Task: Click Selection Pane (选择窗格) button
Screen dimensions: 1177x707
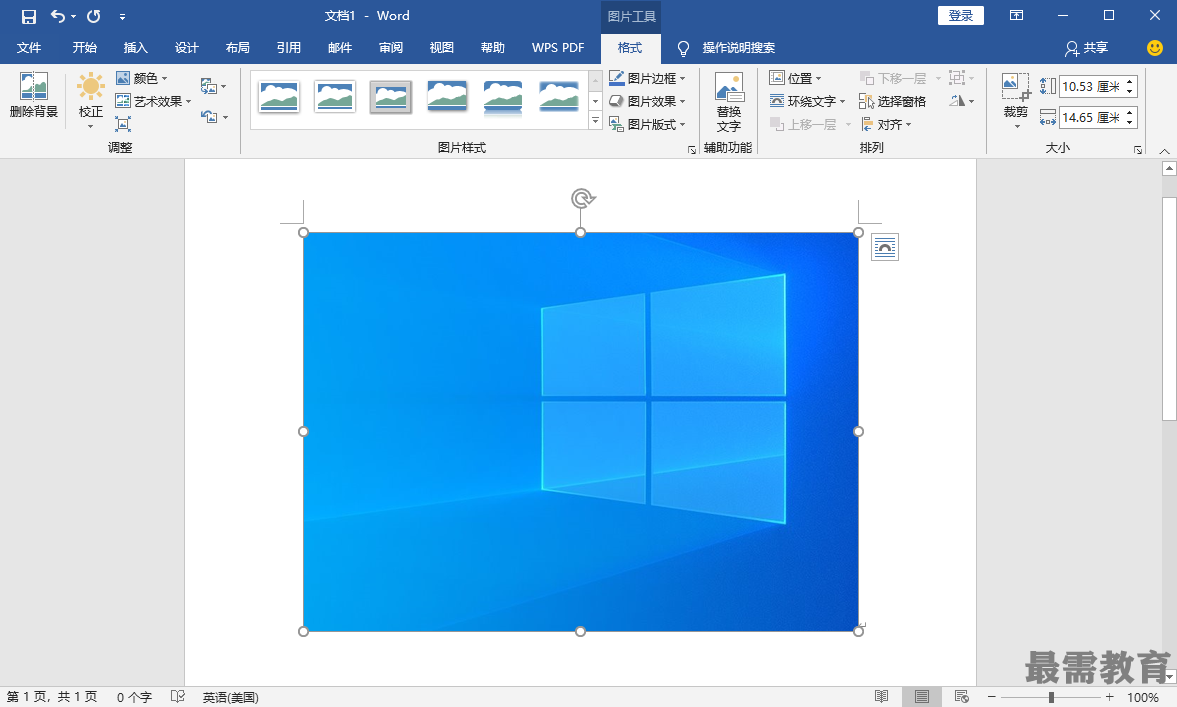Action: (x=893, y=101)
